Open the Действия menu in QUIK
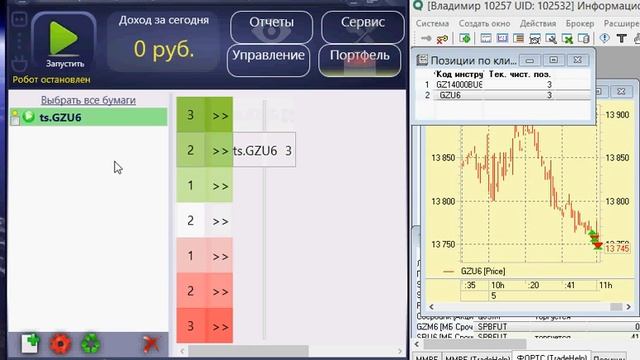The image size is (640, 360). [x=538, y=24]
